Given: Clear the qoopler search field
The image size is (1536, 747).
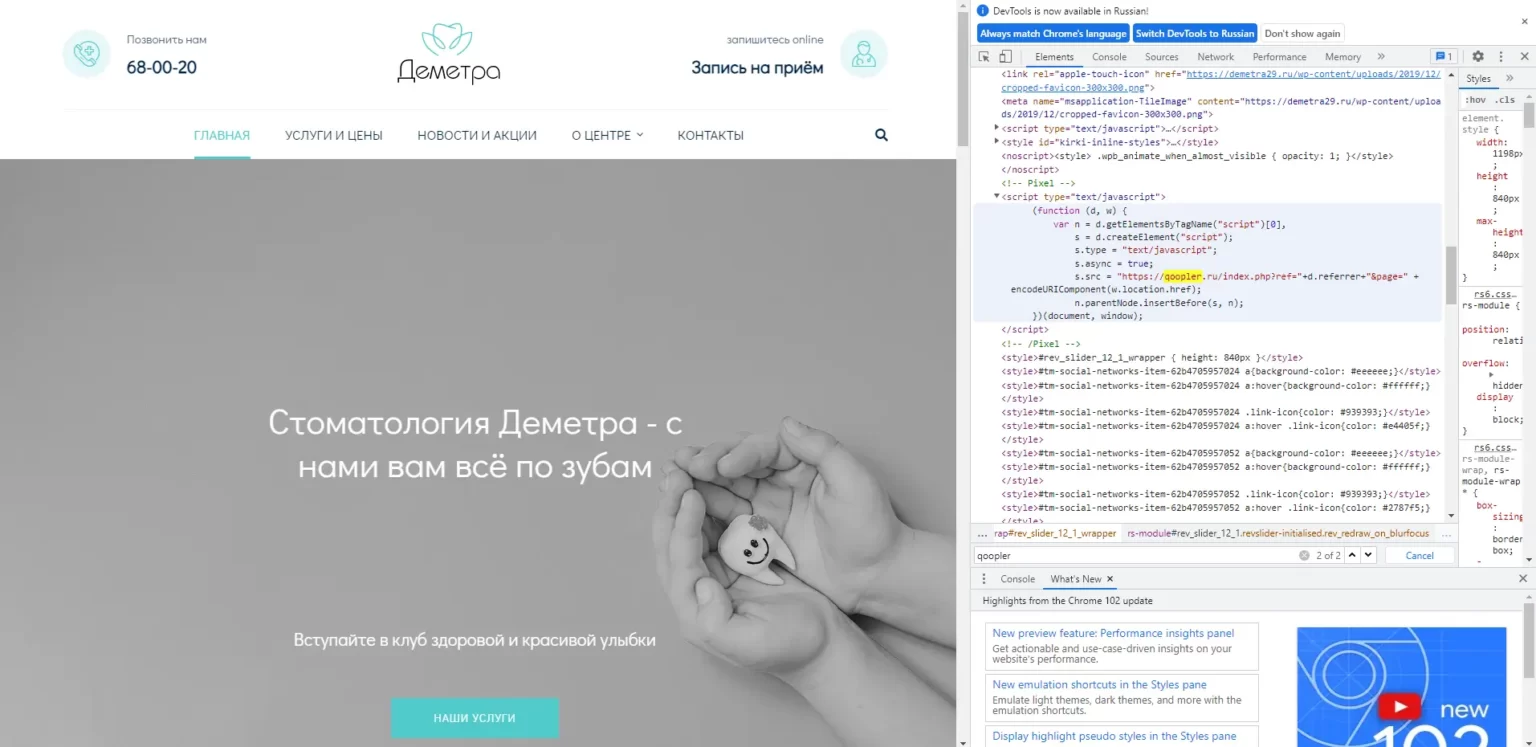Looking at the screenshot, I should pos(1304,555).
